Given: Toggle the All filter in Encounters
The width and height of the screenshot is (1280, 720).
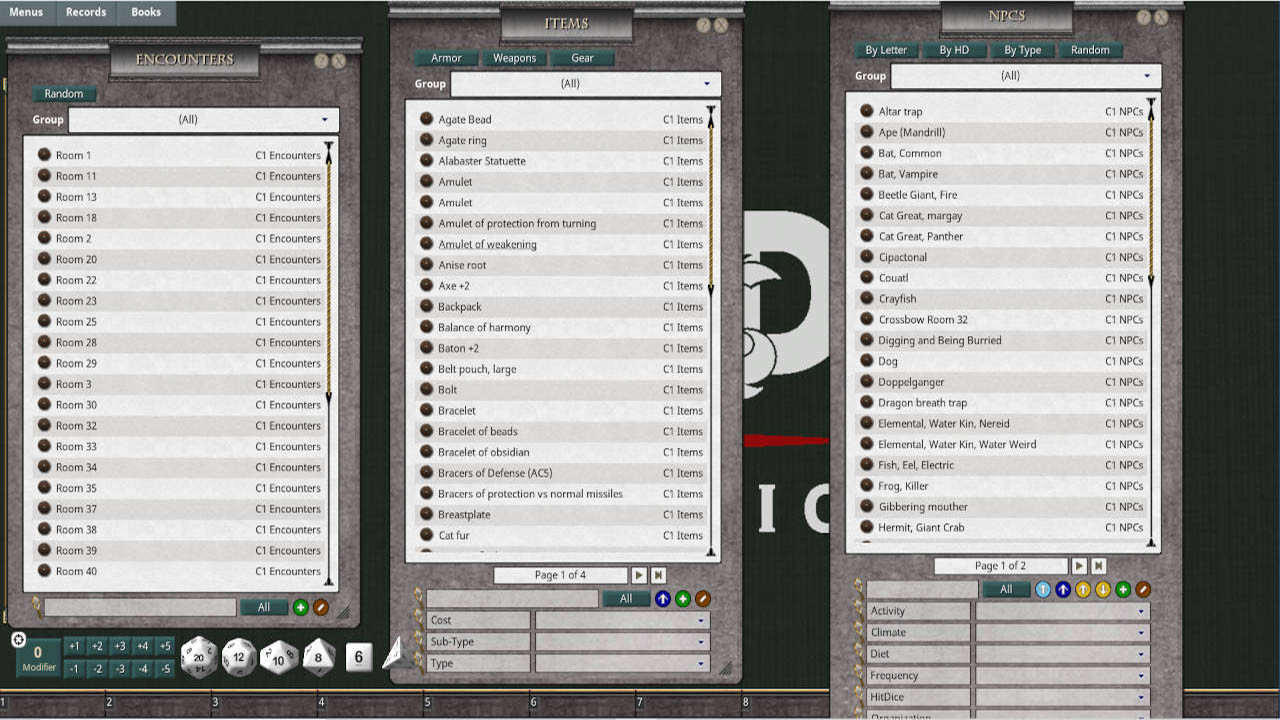Looking at the screenshot, I should click(264, 607).
